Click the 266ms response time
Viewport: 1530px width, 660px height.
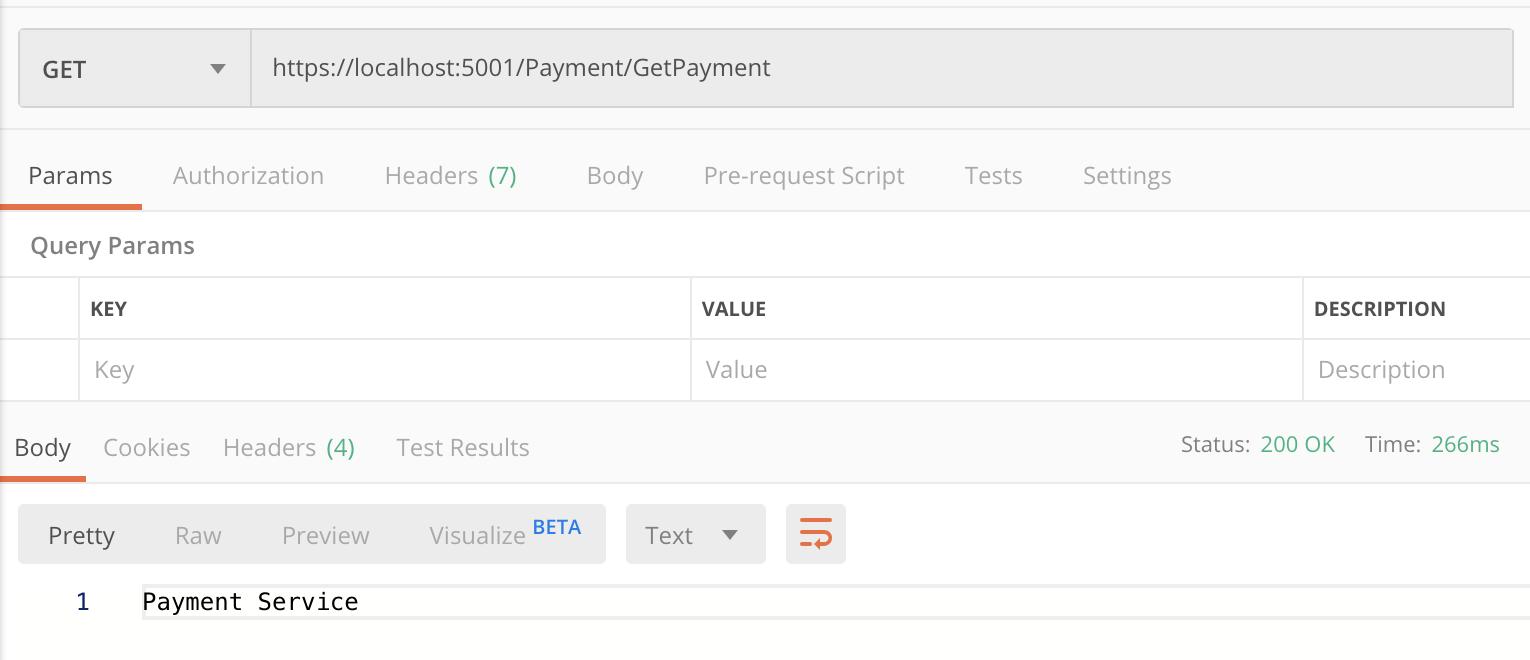(1465, 444)
